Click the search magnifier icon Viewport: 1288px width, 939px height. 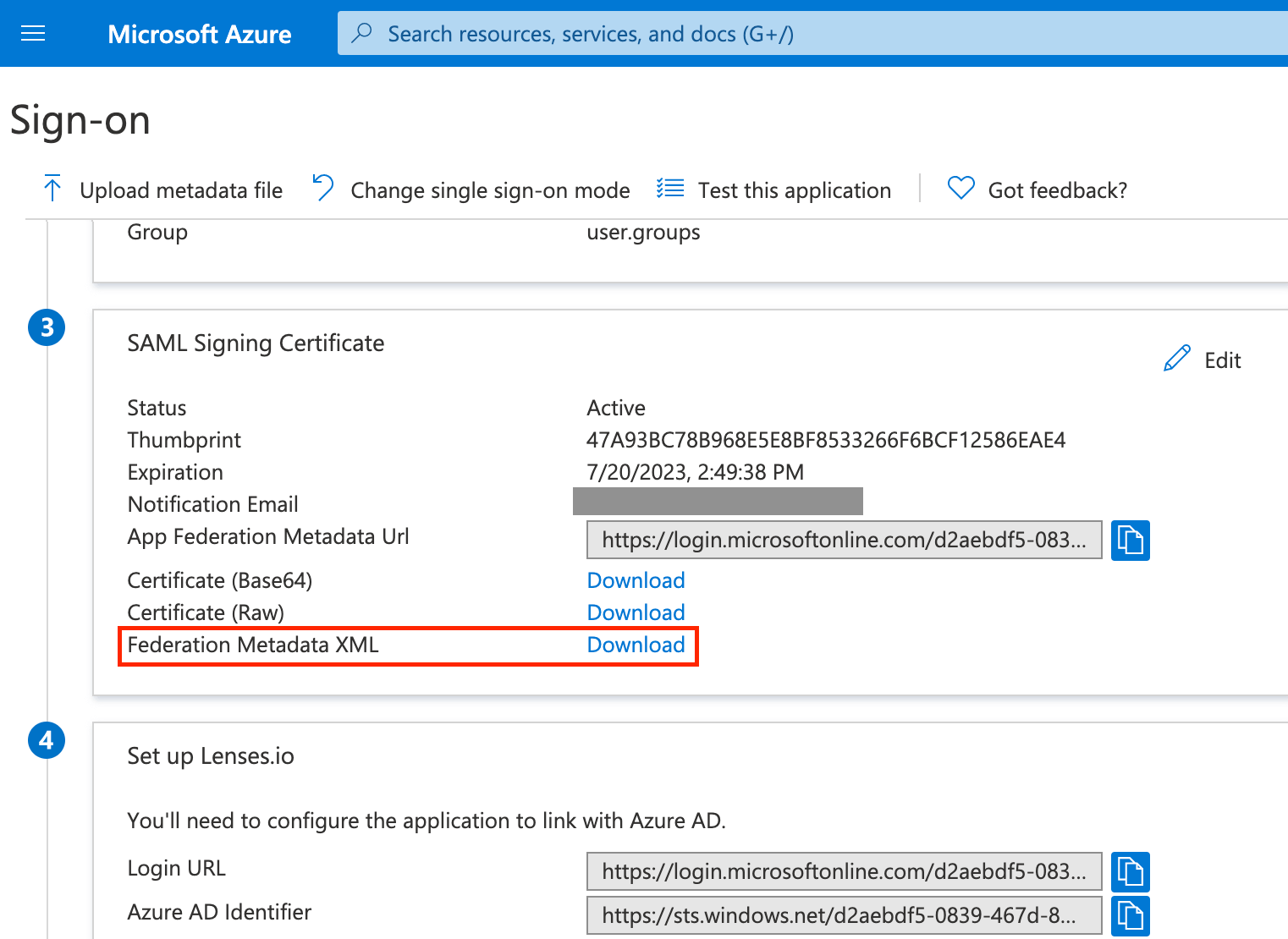click(x=362, y=33)
